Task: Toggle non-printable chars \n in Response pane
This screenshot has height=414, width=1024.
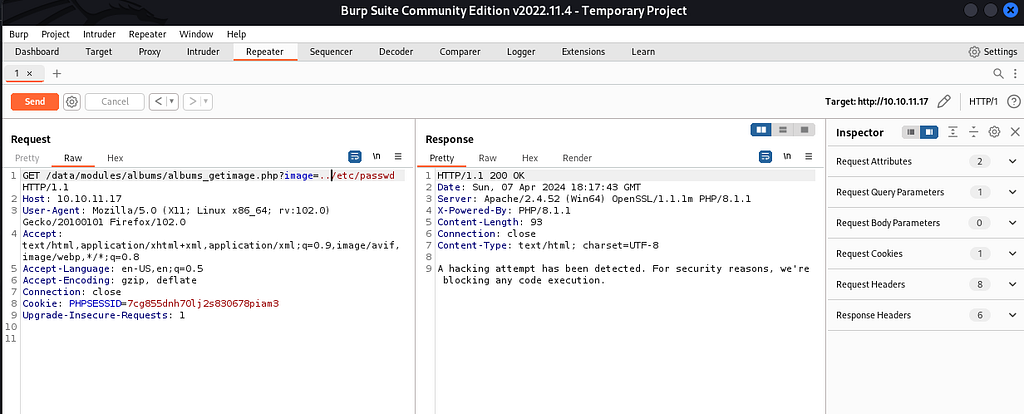Action: [x=787, y=156]
